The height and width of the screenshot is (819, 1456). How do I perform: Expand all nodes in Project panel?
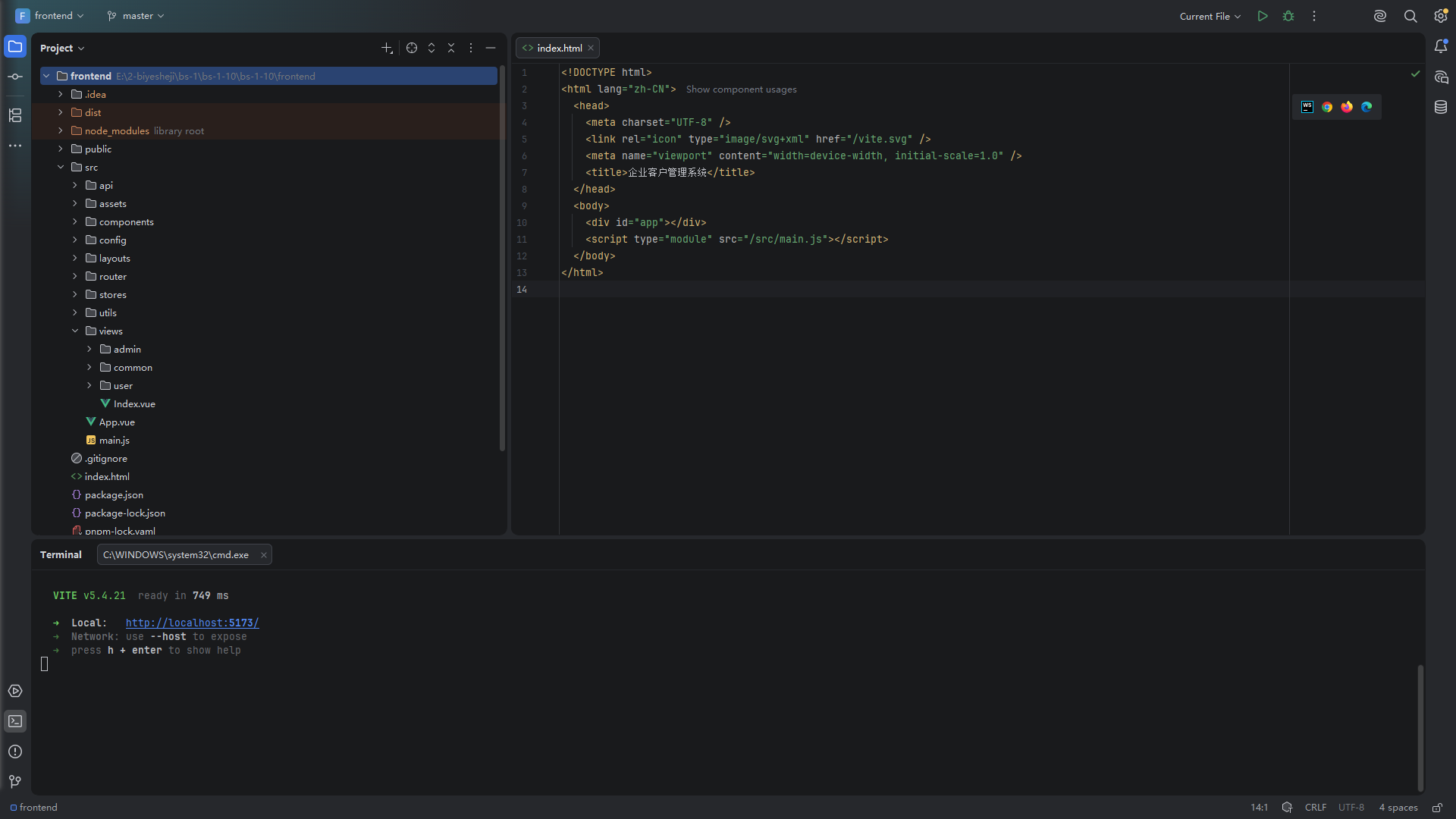(x=431, y=48)
